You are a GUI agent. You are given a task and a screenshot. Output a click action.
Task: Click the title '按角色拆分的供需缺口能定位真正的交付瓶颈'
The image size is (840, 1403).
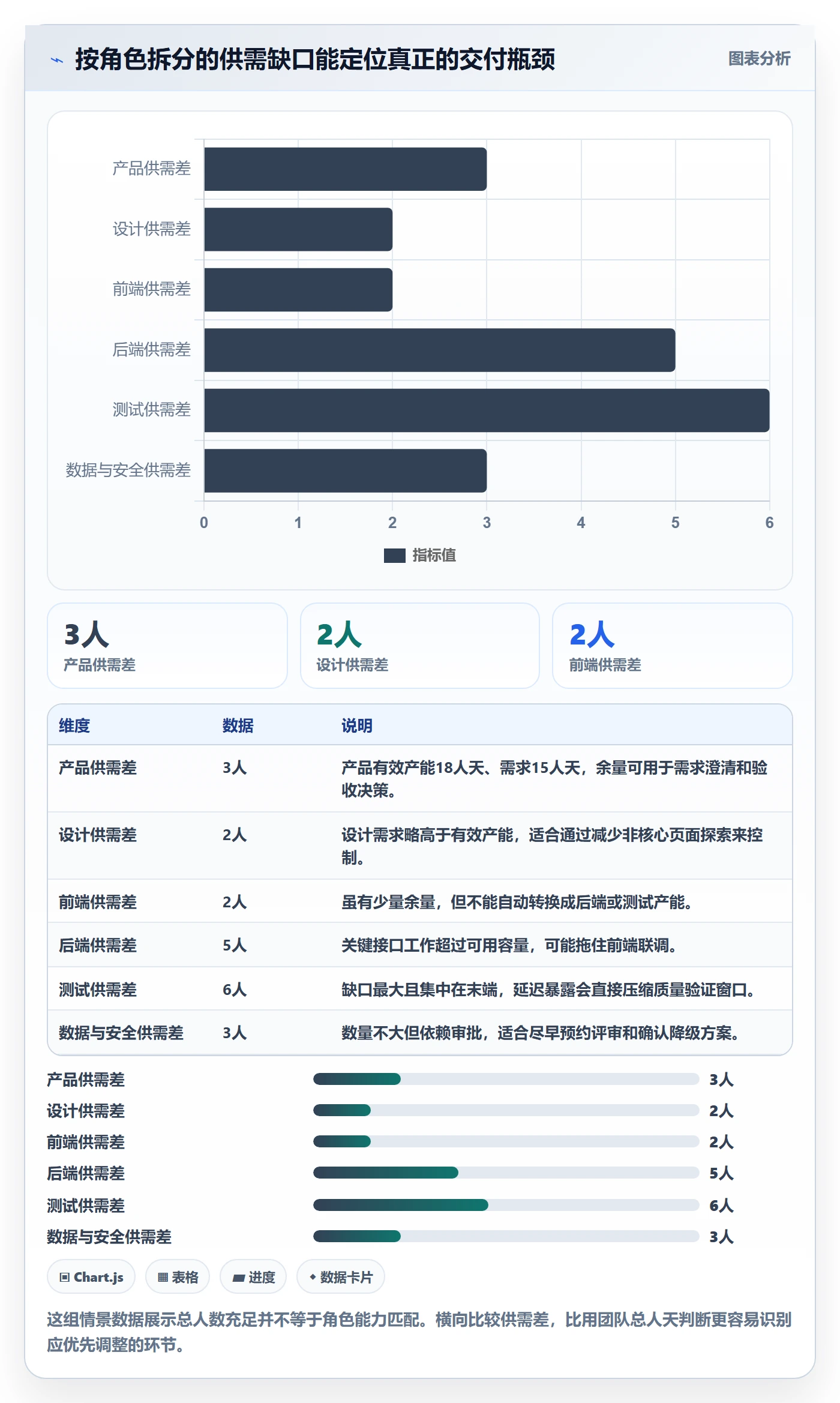(x=315, y=59)
